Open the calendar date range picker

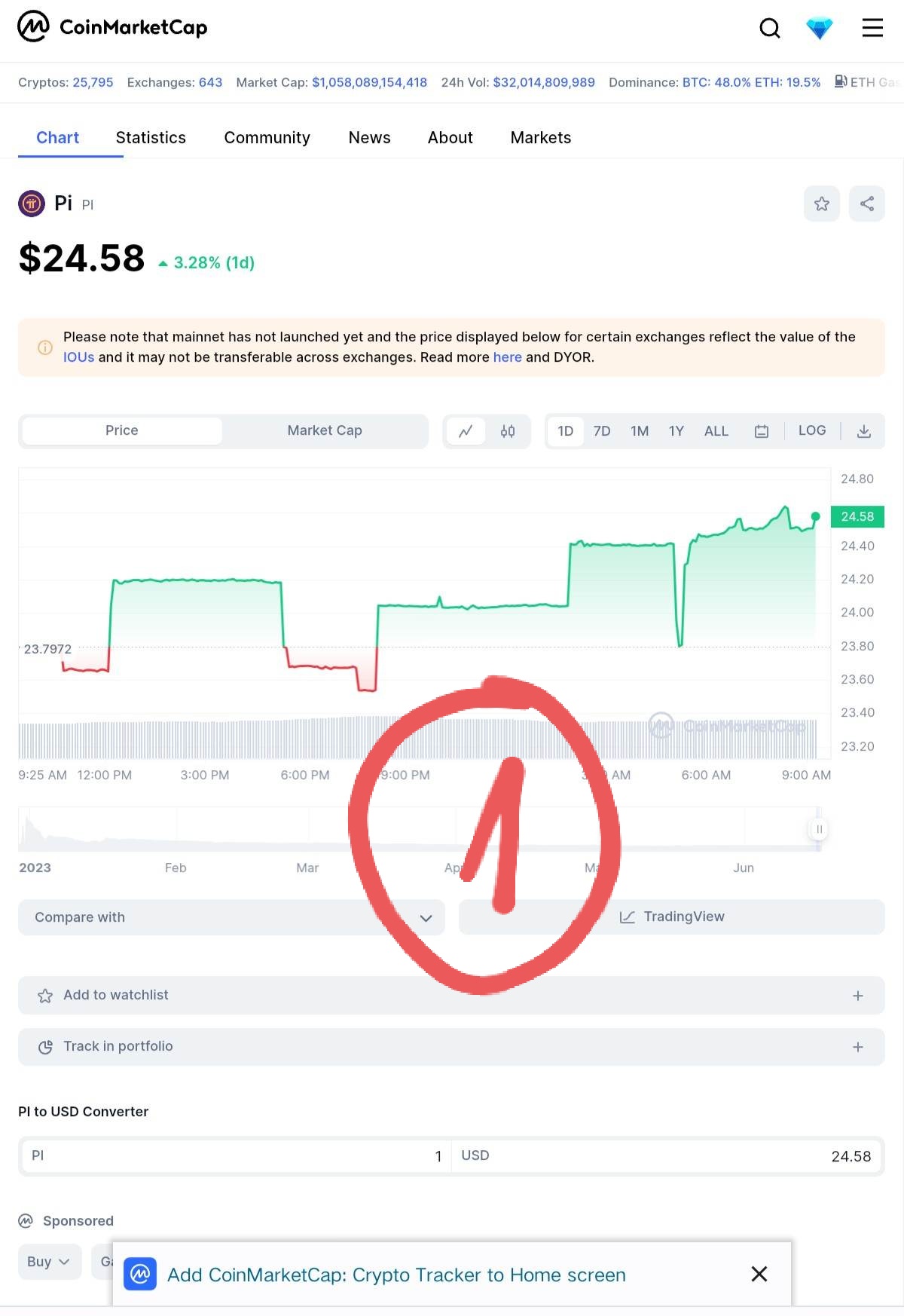click(x=762, y=431)
